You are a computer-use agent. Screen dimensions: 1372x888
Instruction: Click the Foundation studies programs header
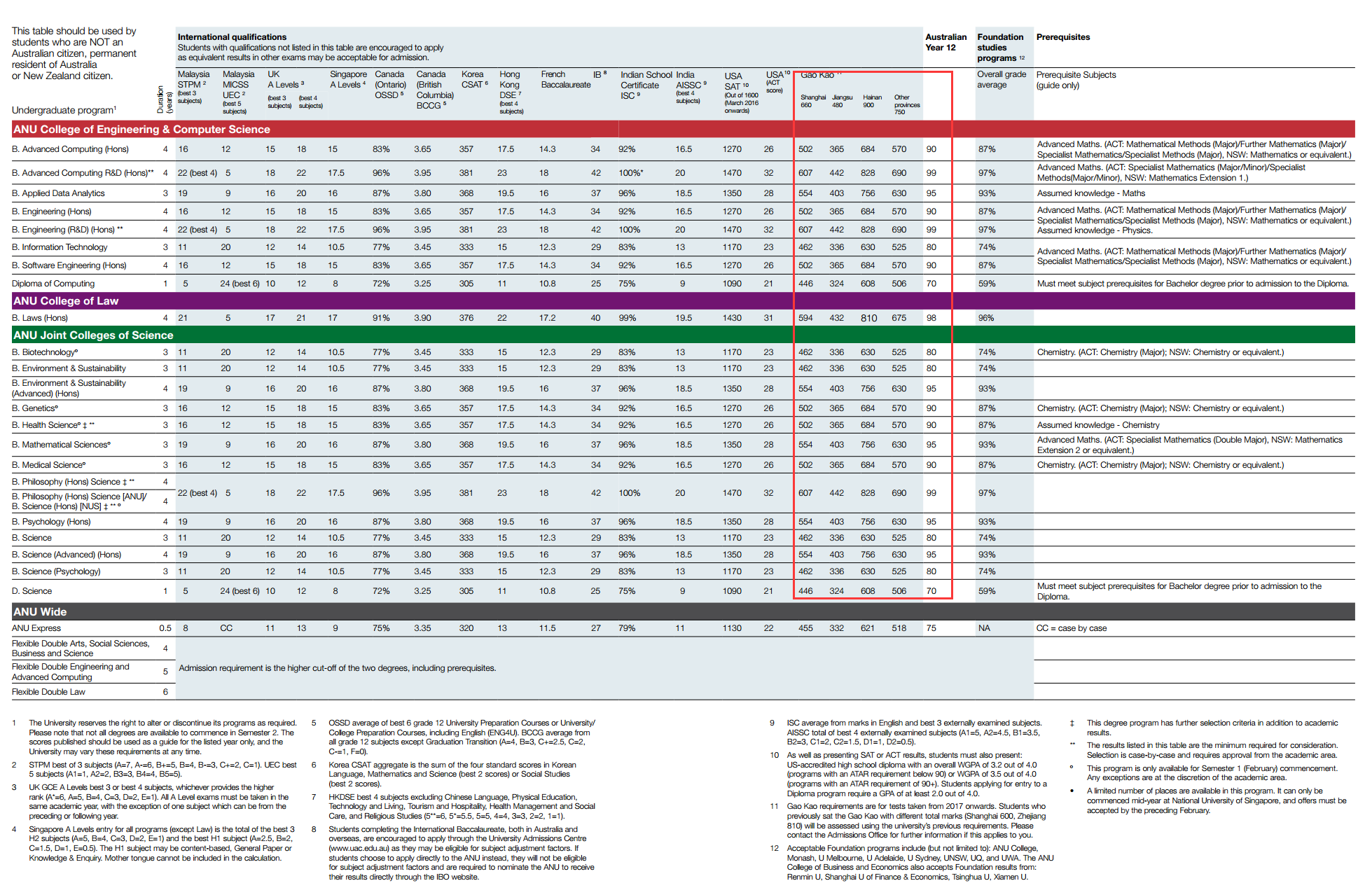point(1000,48)
